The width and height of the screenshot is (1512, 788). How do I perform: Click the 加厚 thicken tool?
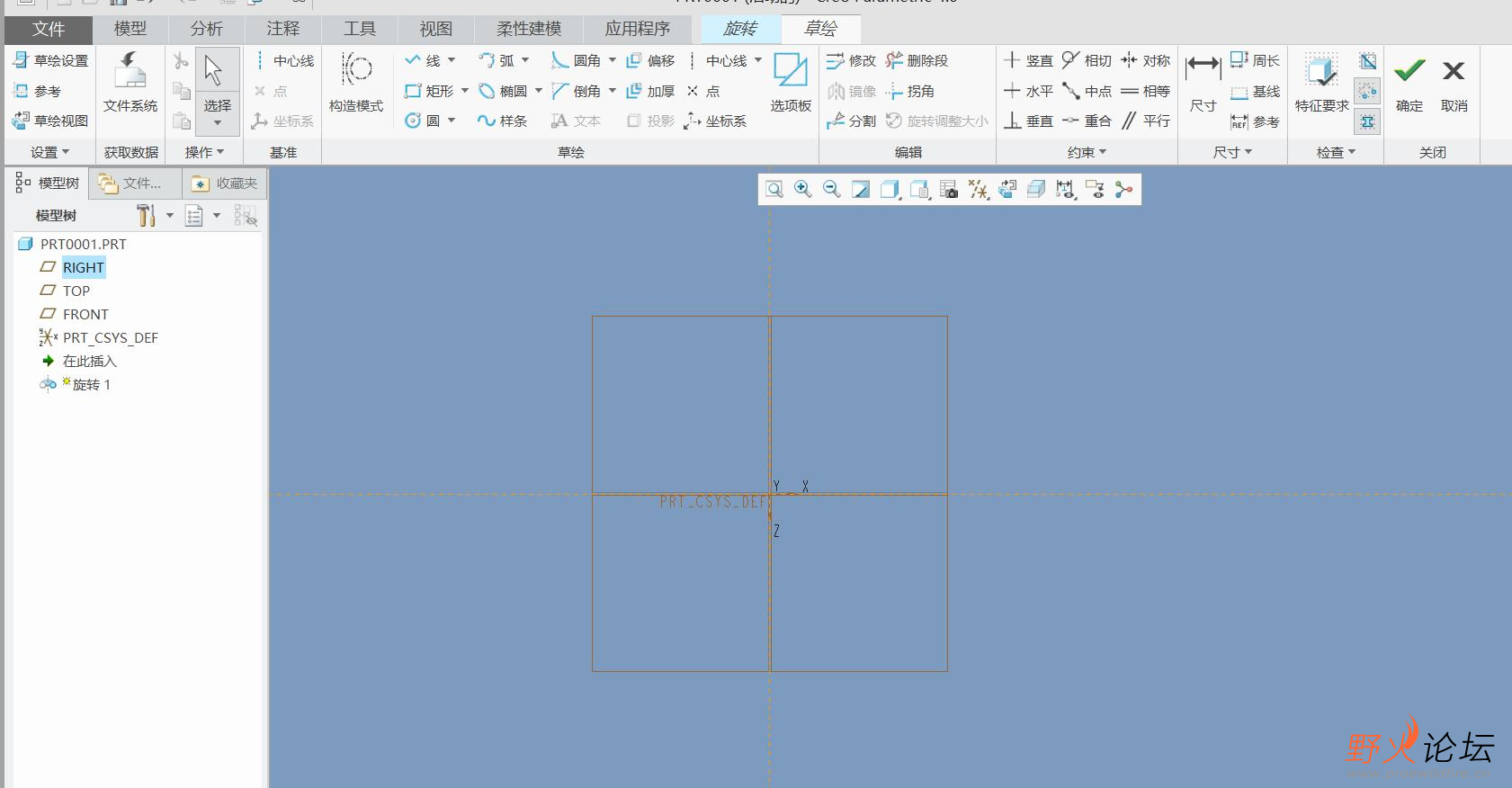pyautogui.click(x=650, y=91)
